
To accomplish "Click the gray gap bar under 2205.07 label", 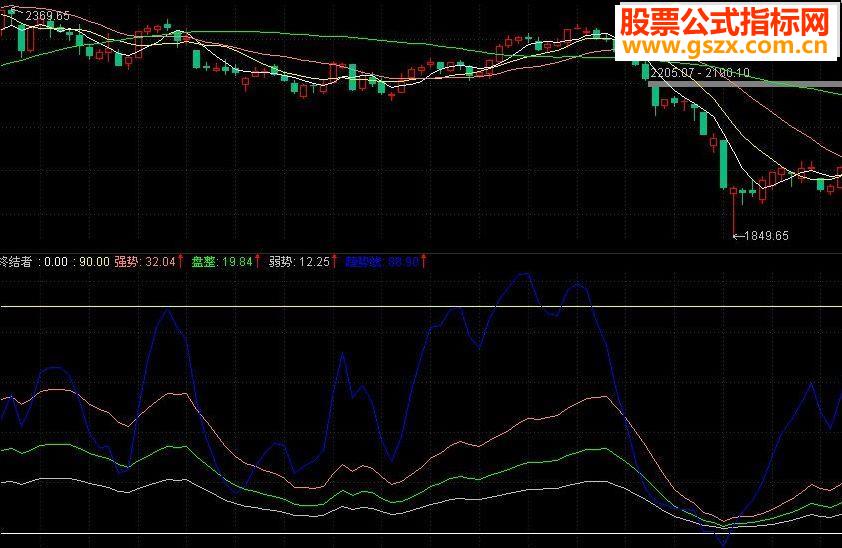I will point(745,84).
